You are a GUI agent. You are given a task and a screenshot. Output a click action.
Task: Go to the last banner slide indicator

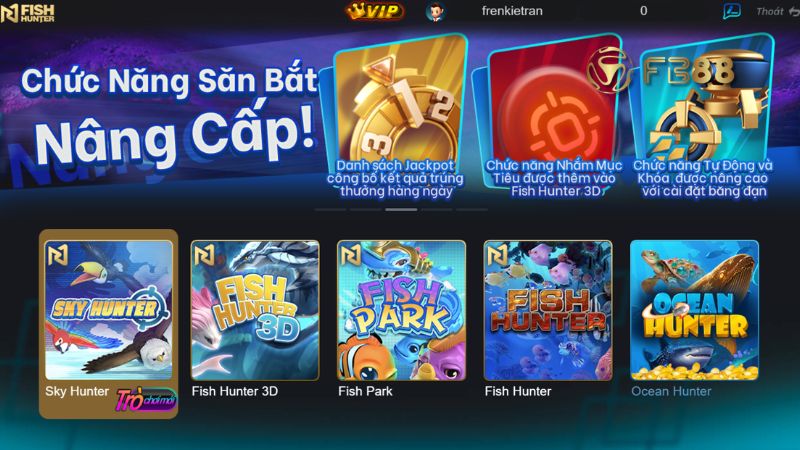point(472,209)
